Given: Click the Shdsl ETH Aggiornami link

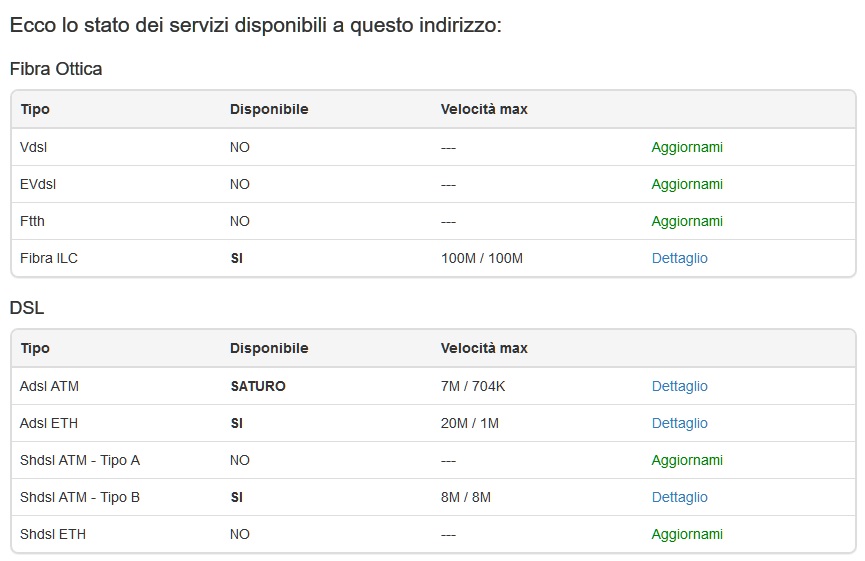Looking at the screenshot, I should (x=686, y=534).
